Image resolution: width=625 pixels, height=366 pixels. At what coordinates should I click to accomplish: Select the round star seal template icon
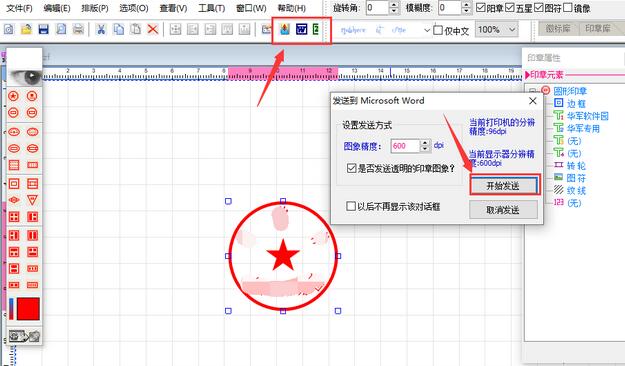point(14,96)
